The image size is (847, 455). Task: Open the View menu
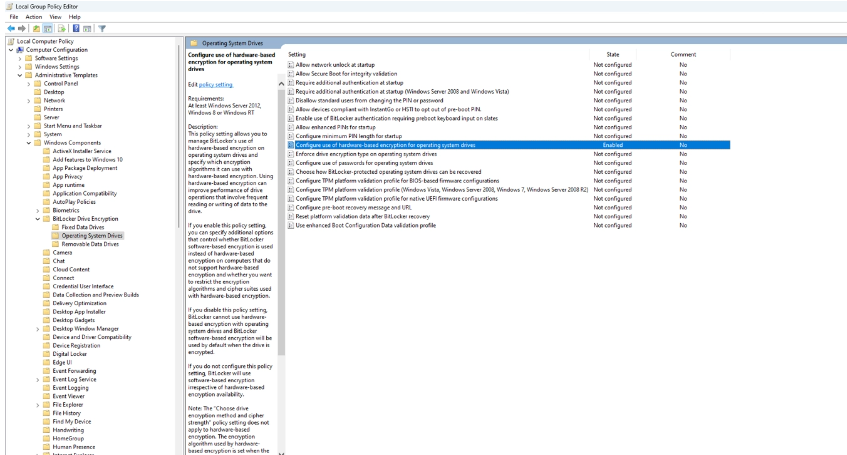pos(56,17)
